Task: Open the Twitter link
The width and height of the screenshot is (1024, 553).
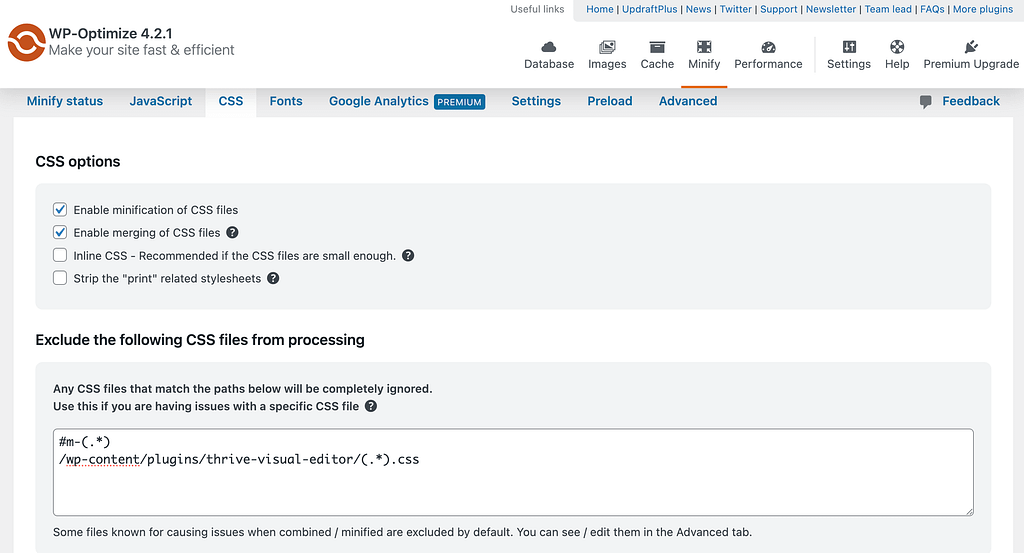Action: (x=735, y=9)
